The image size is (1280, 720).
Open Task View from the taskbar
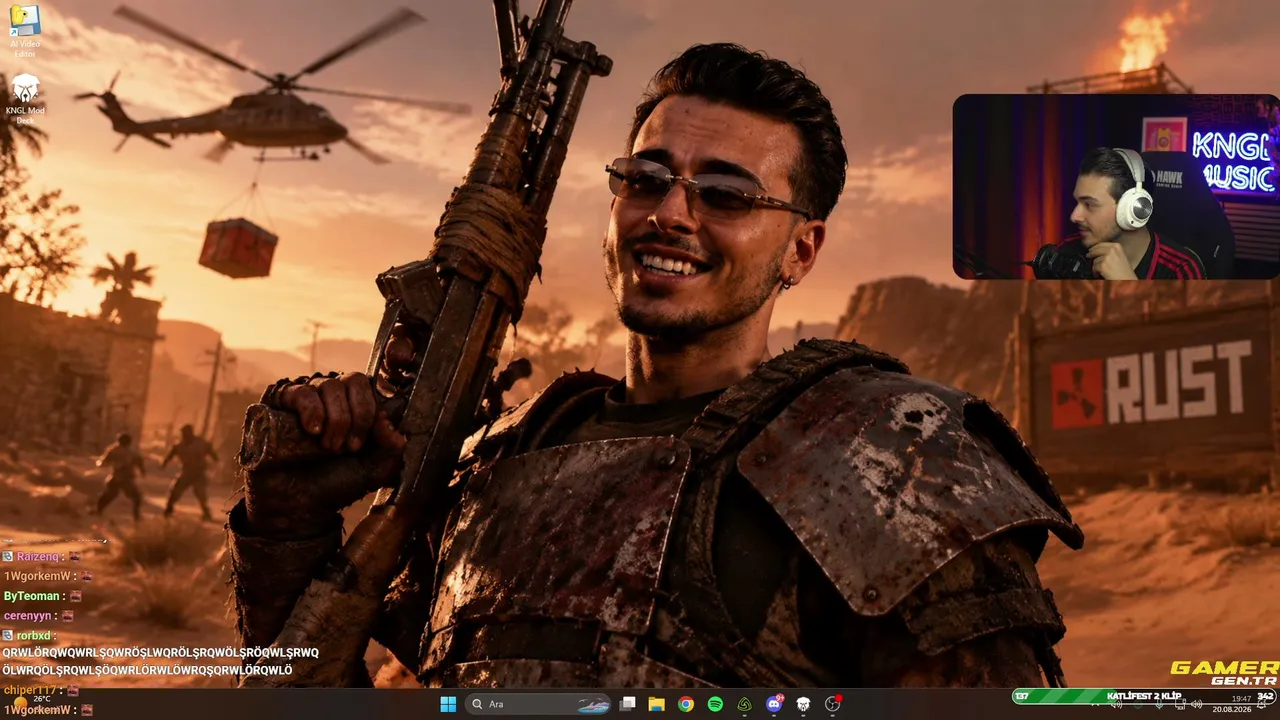tap(628, 704)
